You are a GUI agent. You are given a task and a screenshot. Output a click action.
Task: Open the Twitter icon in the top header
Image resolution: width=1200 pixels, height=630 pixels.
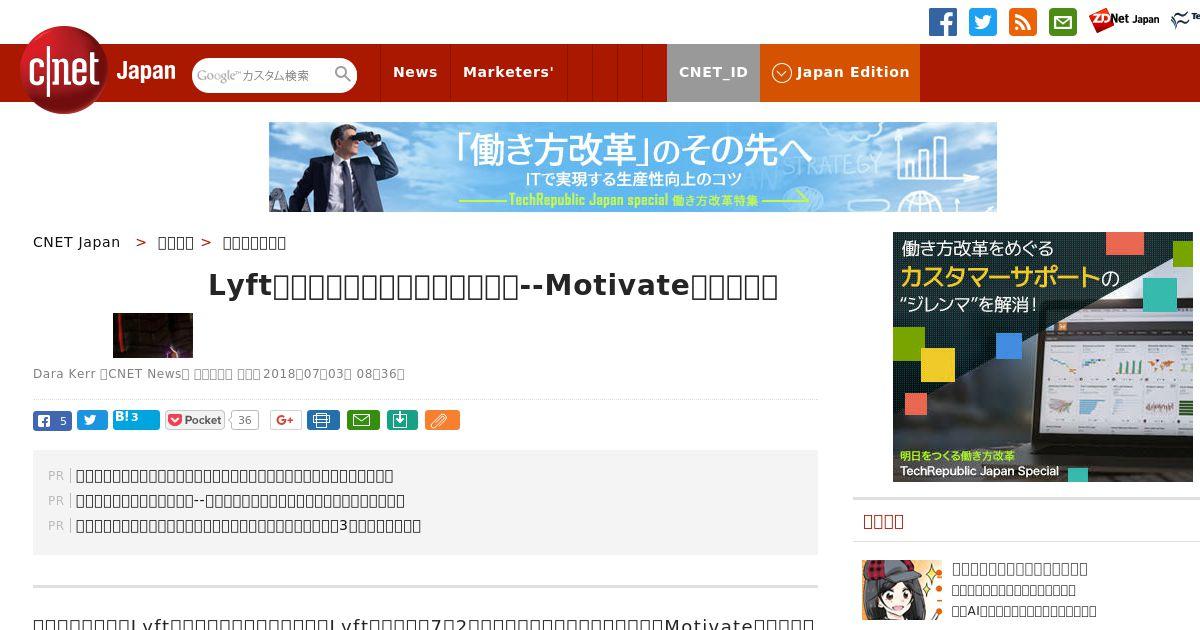(983, 22)
